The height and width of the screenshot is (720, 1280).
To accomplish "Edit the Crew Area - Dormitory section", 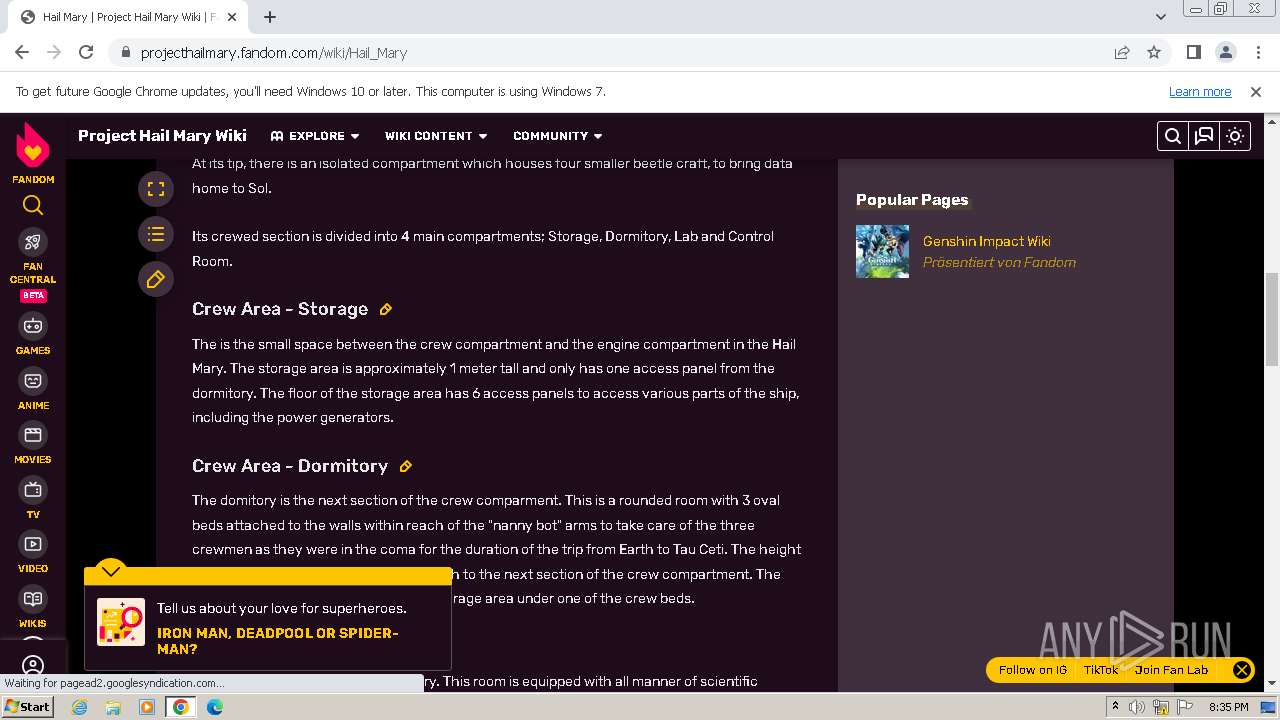I will [406, 467].
